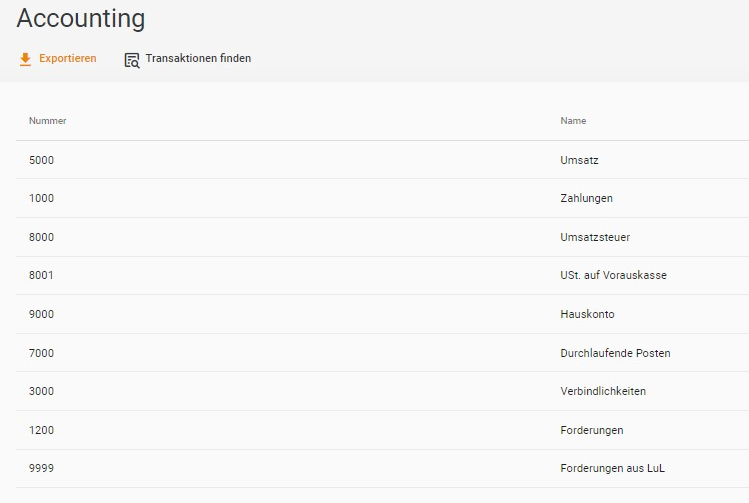Viewport: 749px width, 503px height.
Task: Click the transaction search icon
Action: tap(132, 60)
